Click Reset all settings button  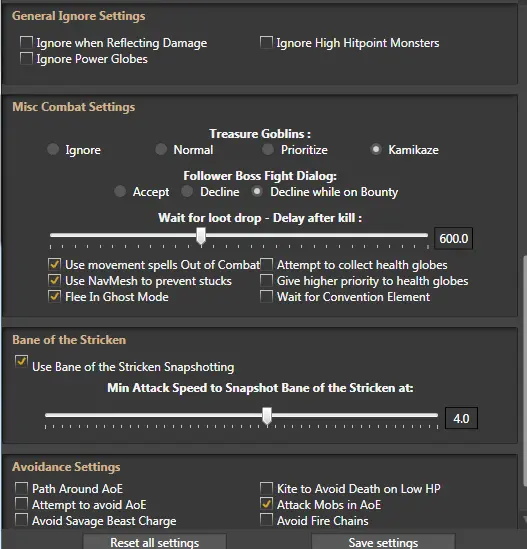tap(155, 542)
